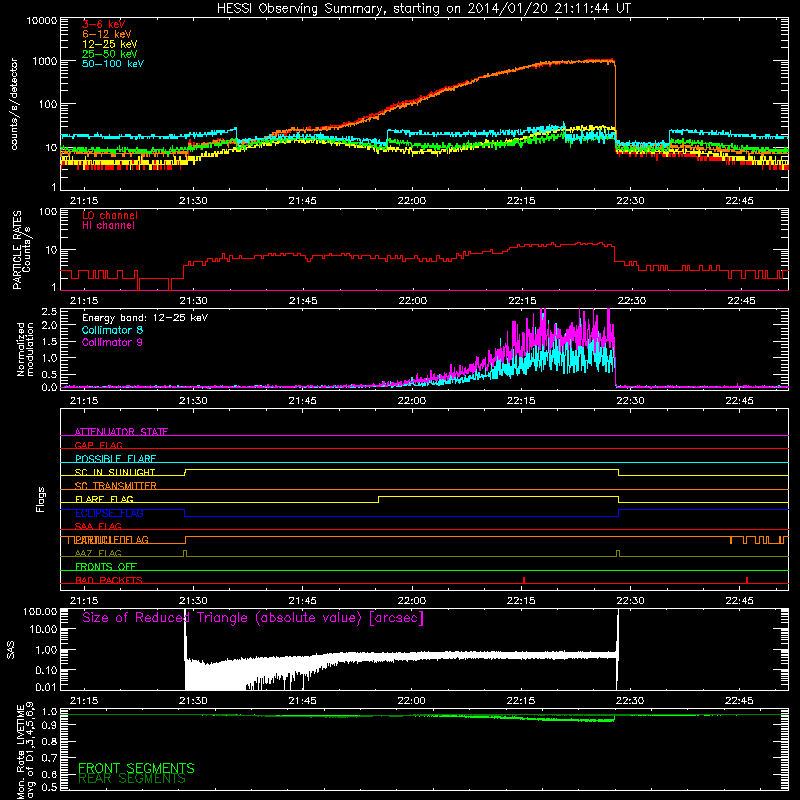Image resolution: width=800 pixels, height=800 pixels.
Task: Click the Size of Reduced Triangle title text
Action: coord(253,618)
